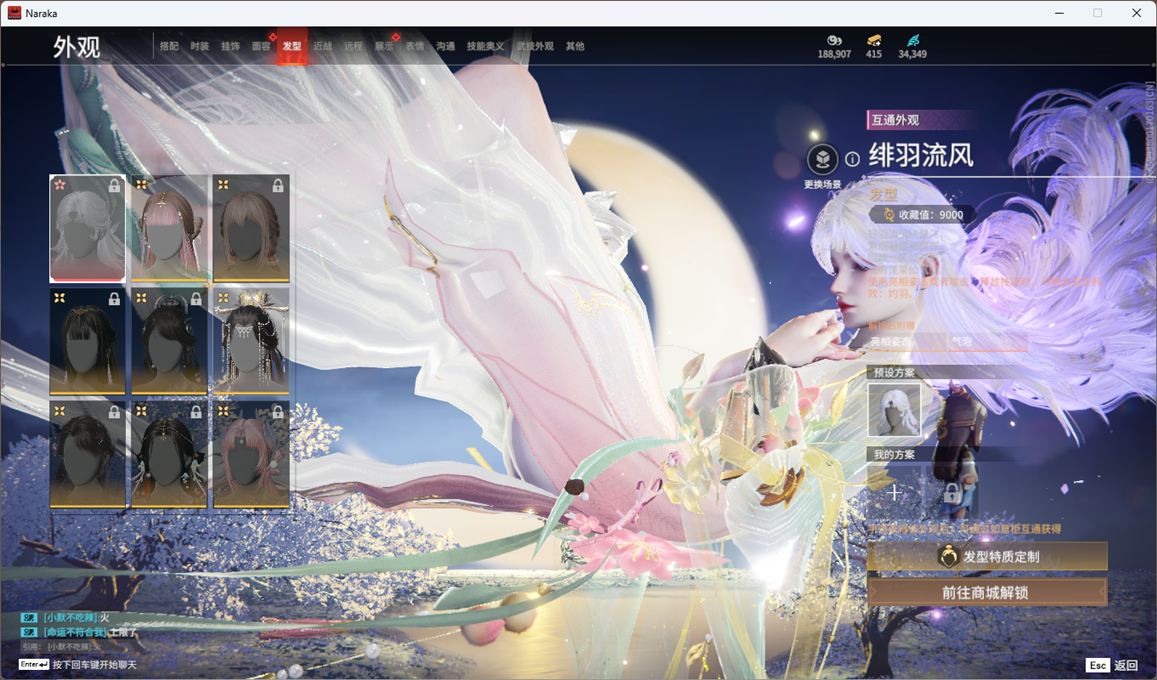The width and height of the screenshot is (1157, 680).
Task: Click the Naraka app icon in title bar
Action: click(x=14, y=13)
